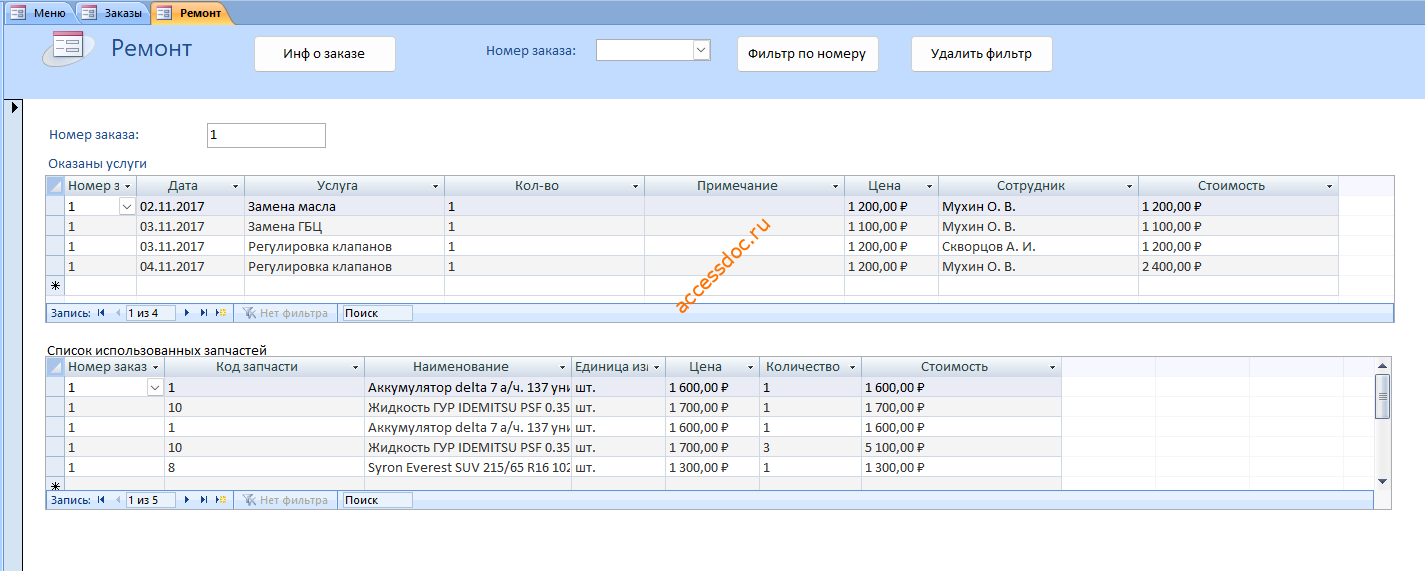Click new-row asterisk in services table

tap(55, 286)
